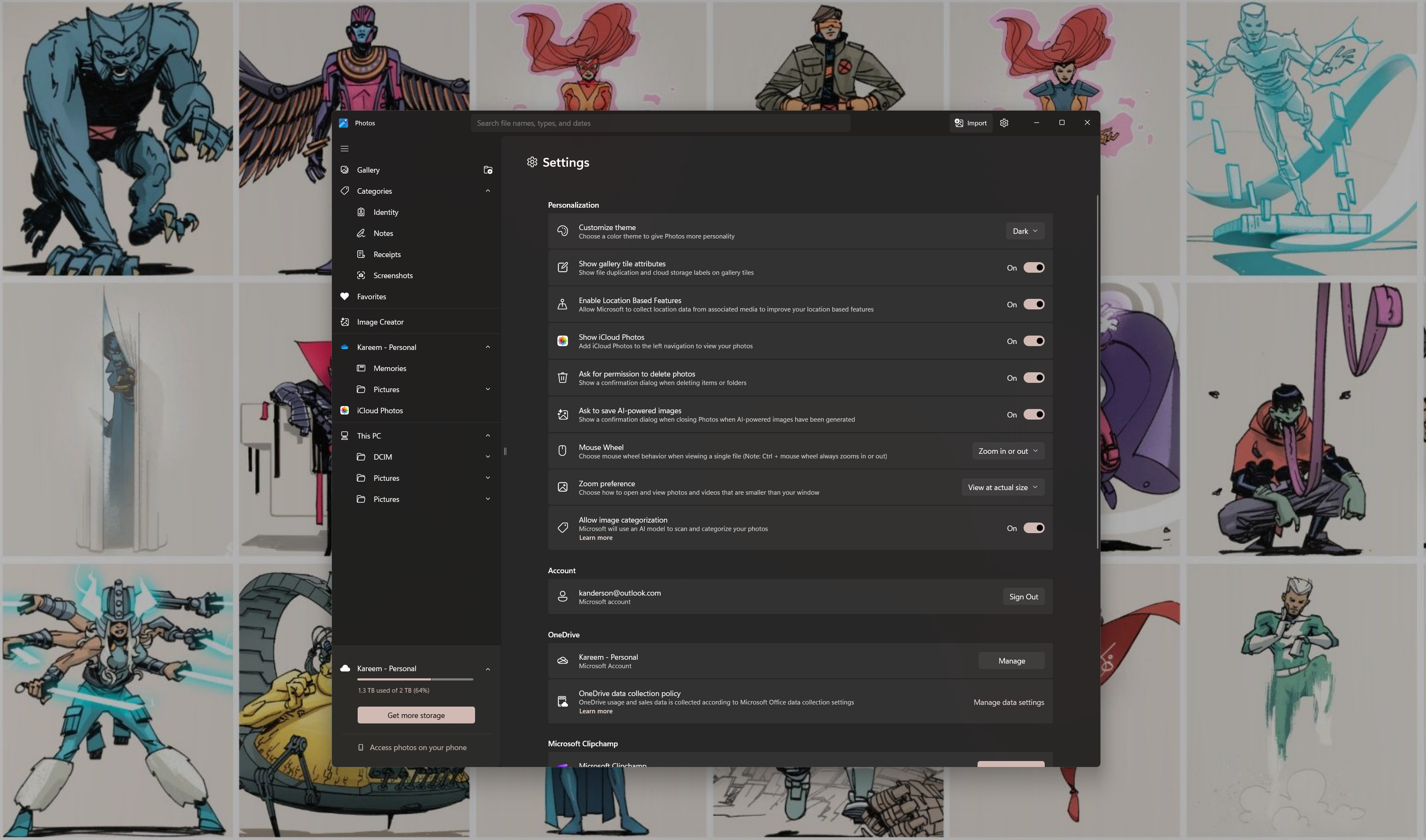Click the OneDrive data collection policy icon

[562, 702]
